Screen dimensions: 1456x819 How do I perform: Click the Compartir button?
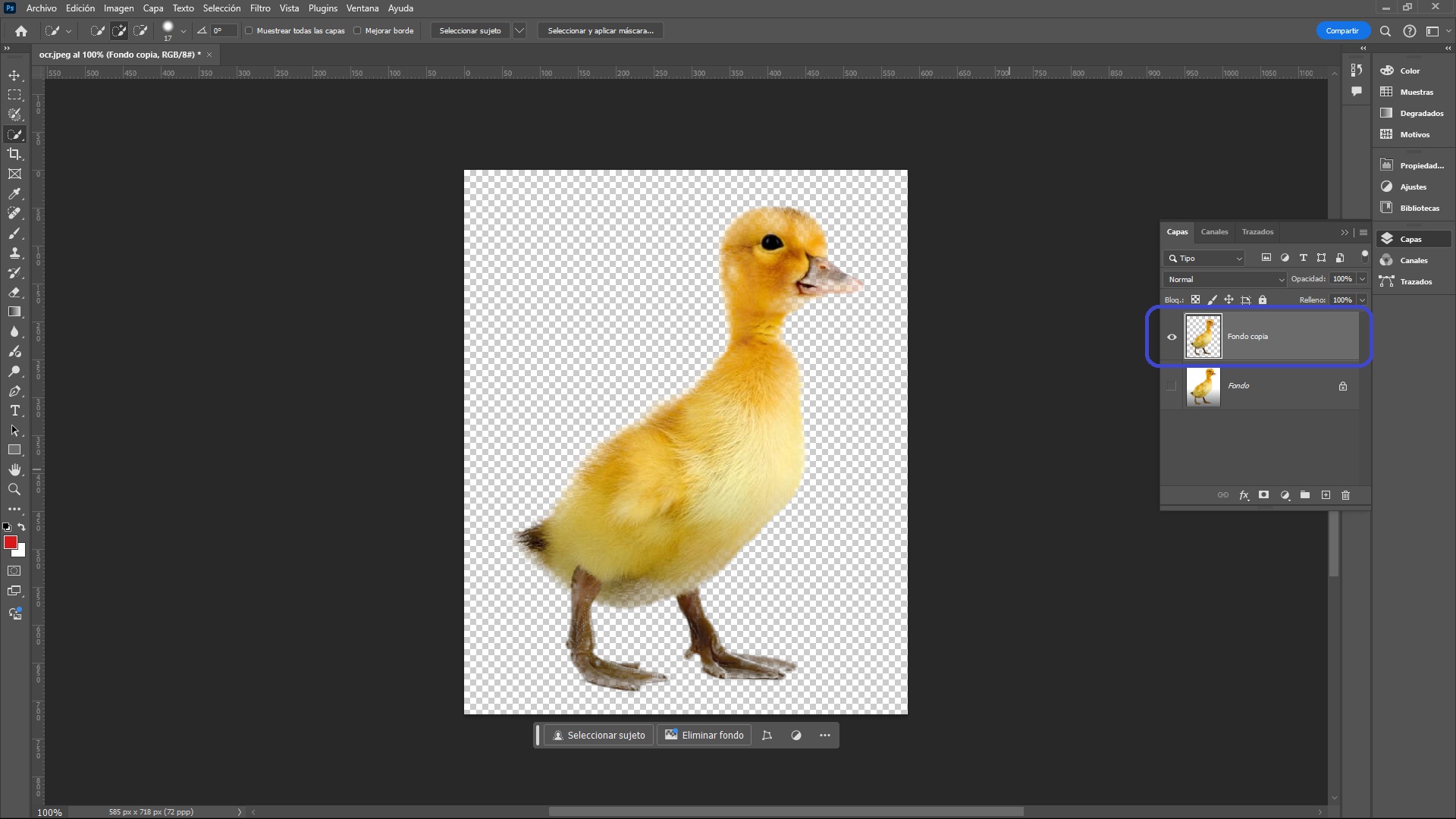(x=1342, y=31)
